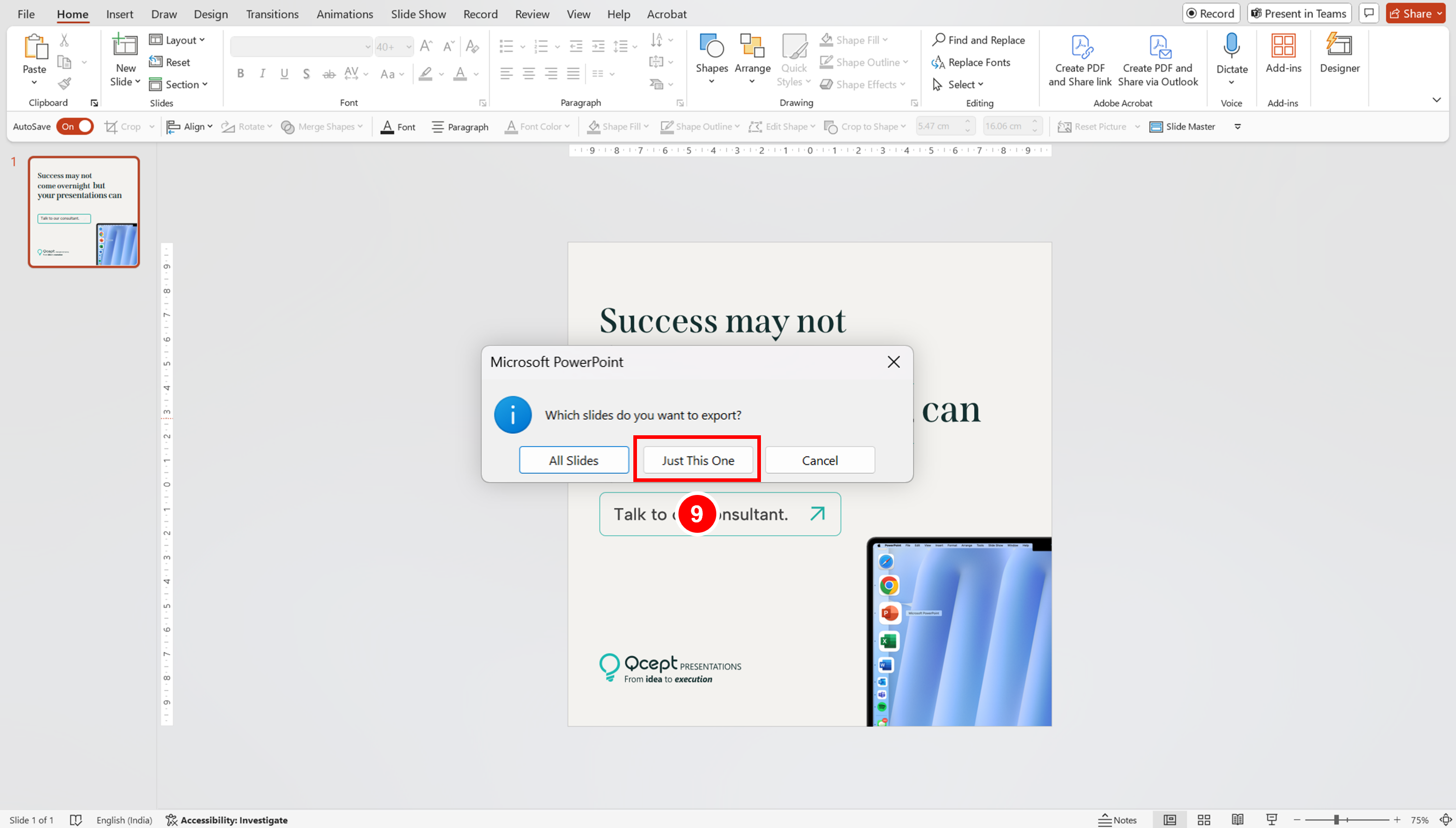
Task: Click Create PDF and Share link icon
Action: tap(1079, 47)
